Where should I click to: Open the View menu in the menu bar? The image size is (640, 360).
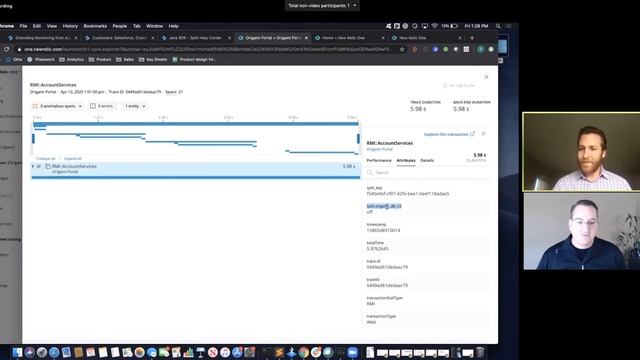pos(51,26)
